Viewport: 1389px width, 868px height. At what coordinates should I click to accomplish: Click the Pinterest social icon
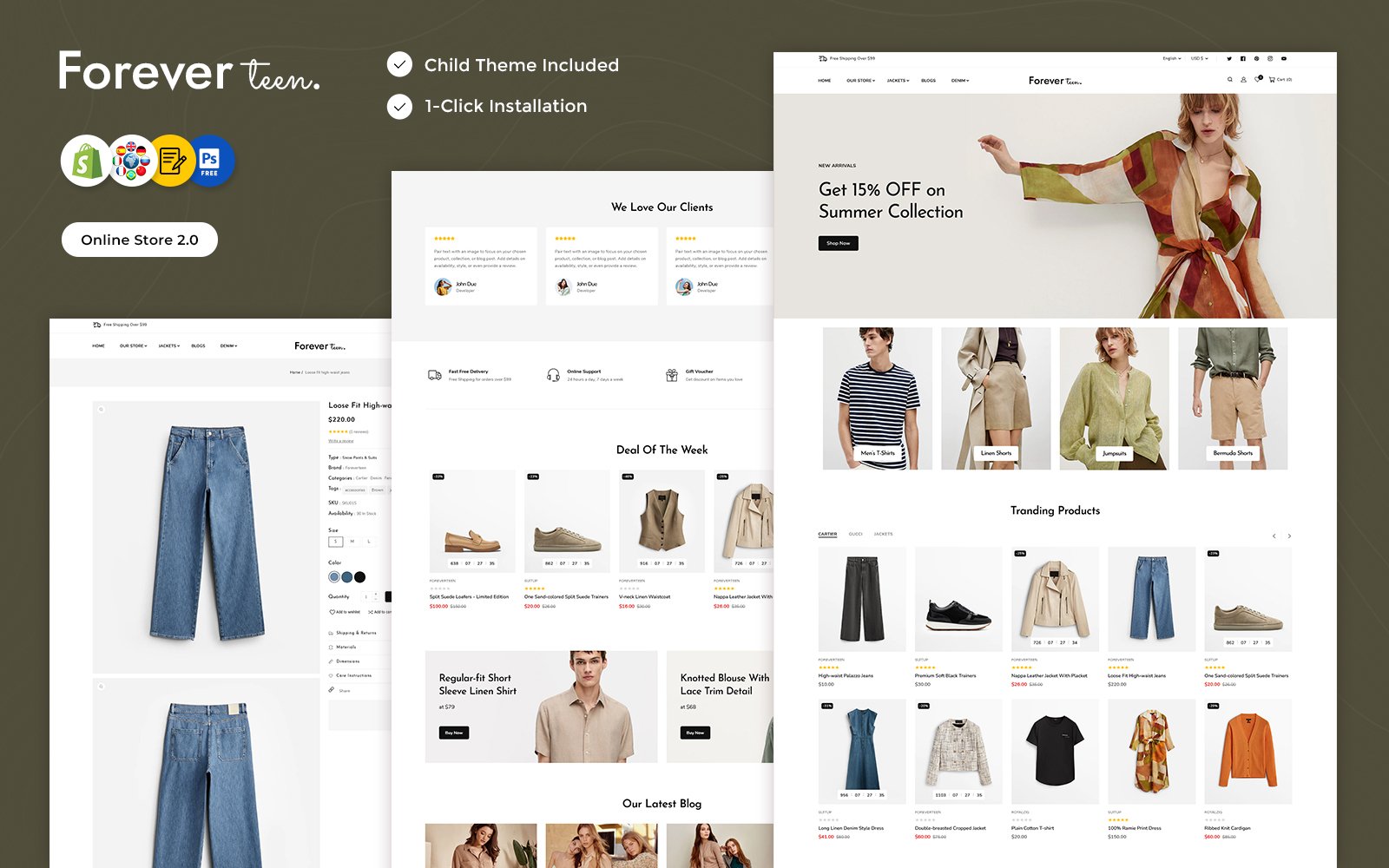(1256, 59)
